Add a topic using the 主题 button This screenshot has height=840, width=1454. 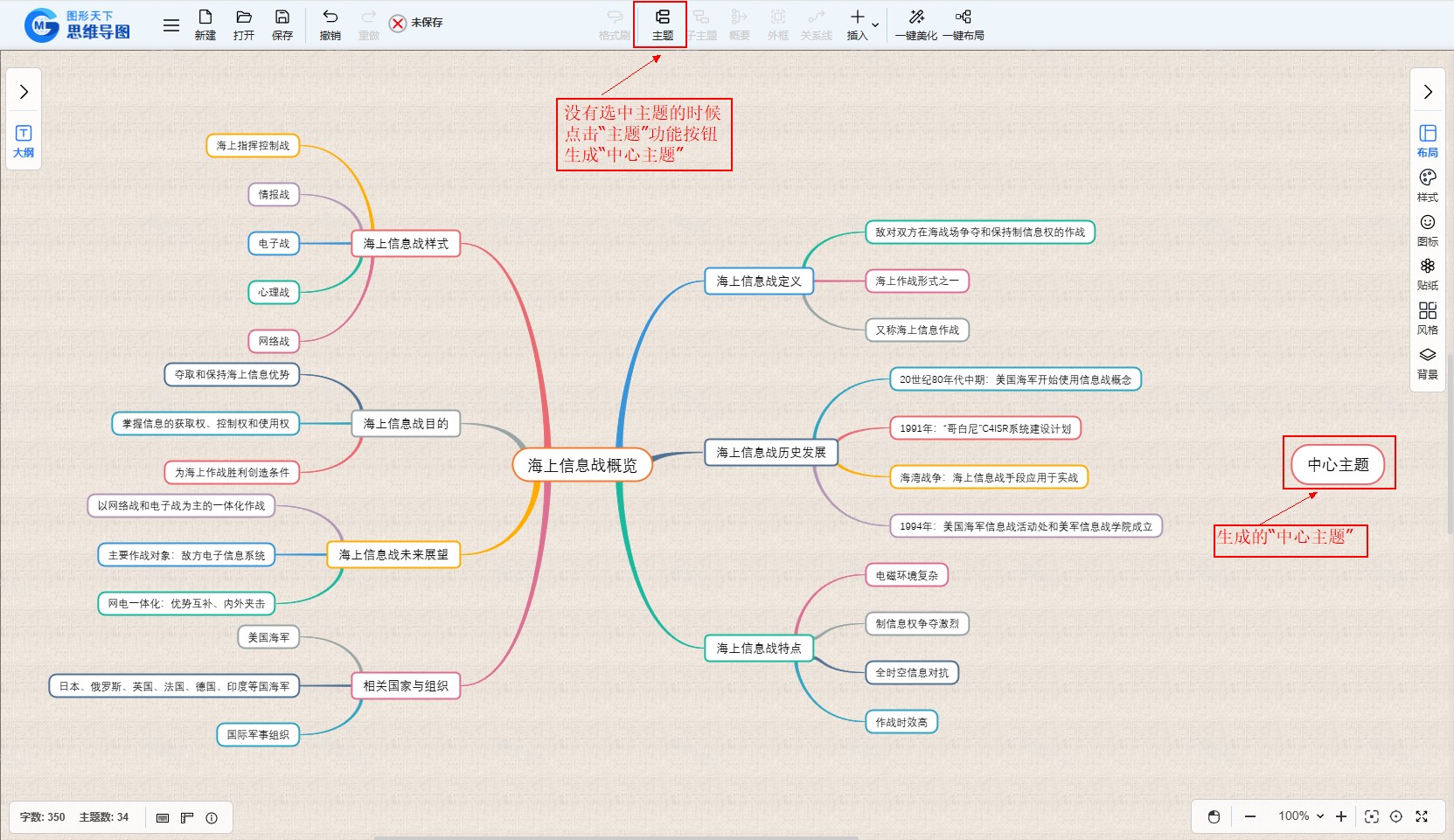(662, 24)
